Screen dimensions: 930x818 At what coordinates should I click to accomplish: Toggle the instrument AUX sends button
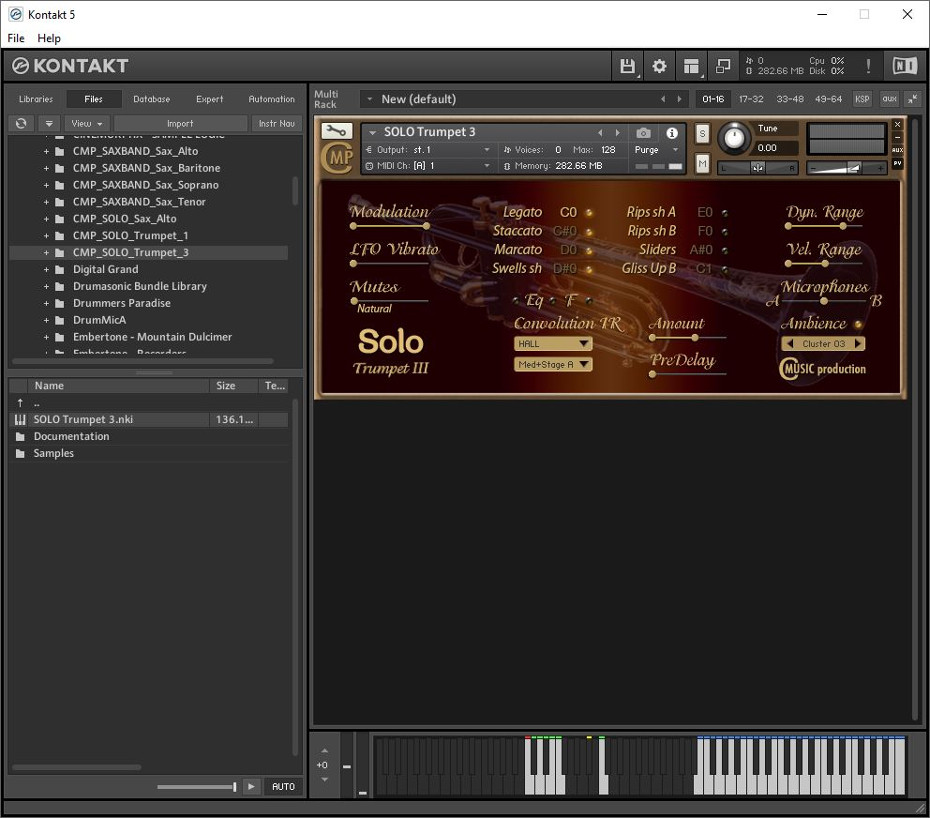pyautogui.click(x=897, y=150)
